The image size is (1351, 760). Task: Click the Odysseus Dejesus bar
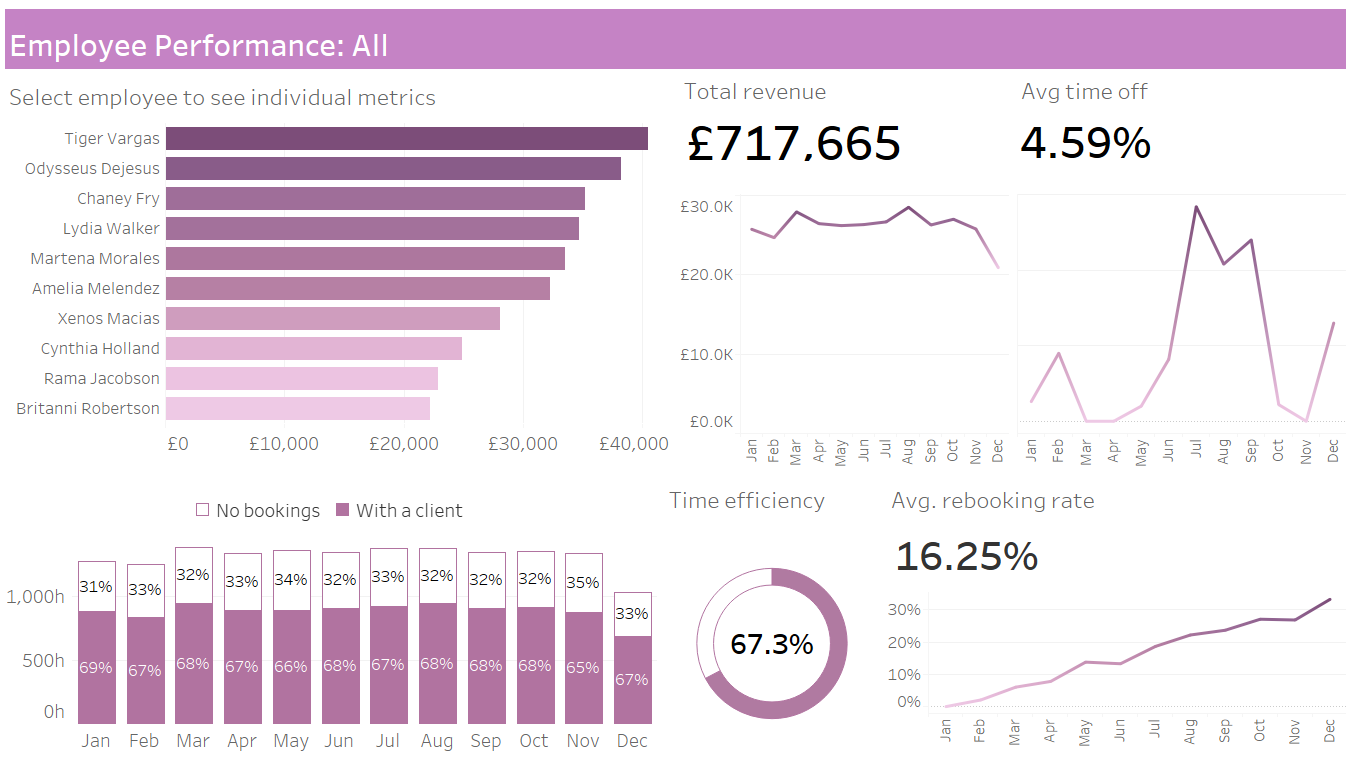coord(393,169)
